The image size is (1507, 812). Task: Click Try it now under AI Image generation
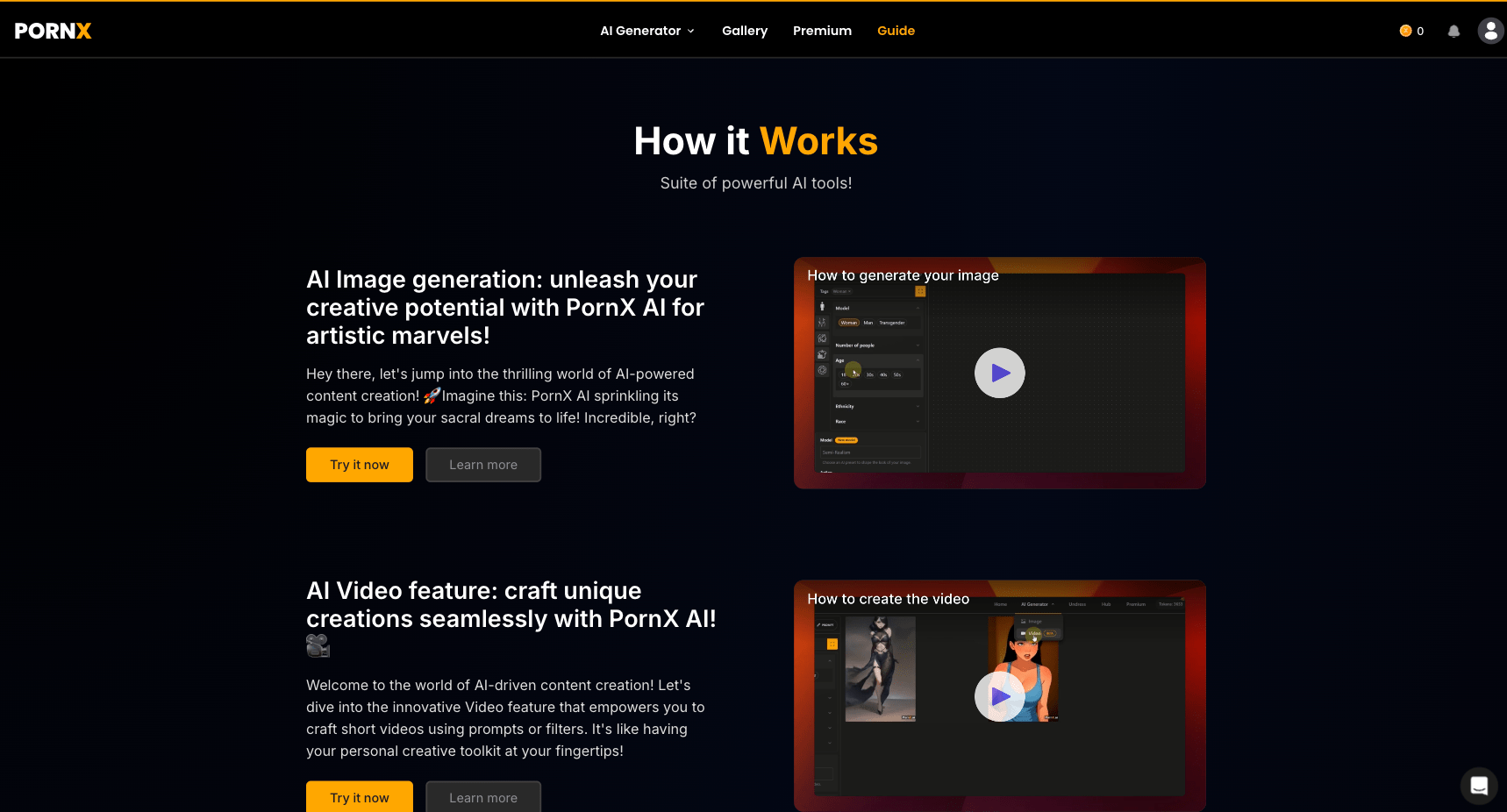point(360,465)
